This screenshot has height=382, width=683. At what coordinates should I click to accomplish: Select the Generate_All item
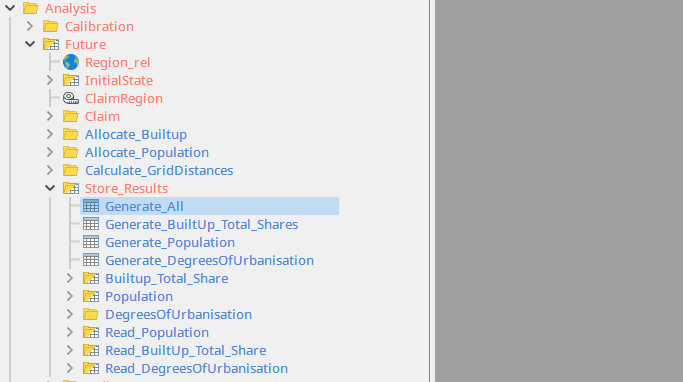144,206
